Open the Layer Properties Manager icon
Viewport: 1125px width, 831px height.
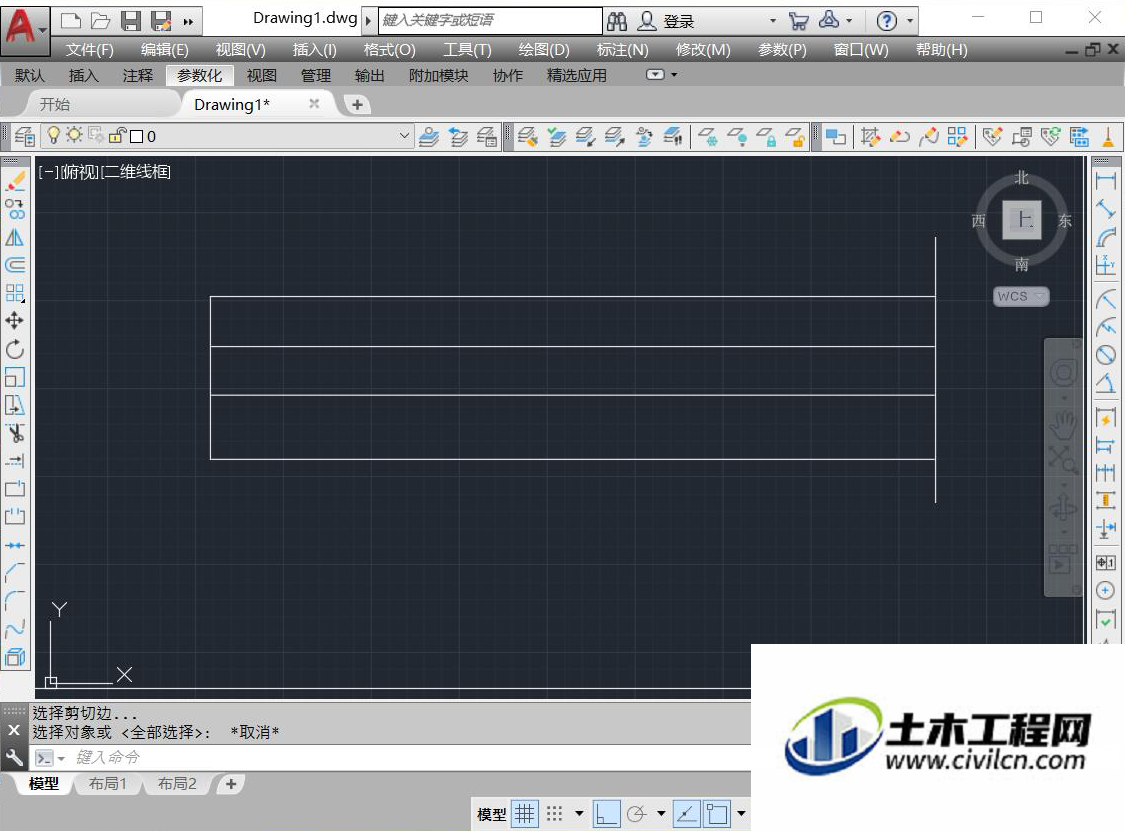point(24,136)
